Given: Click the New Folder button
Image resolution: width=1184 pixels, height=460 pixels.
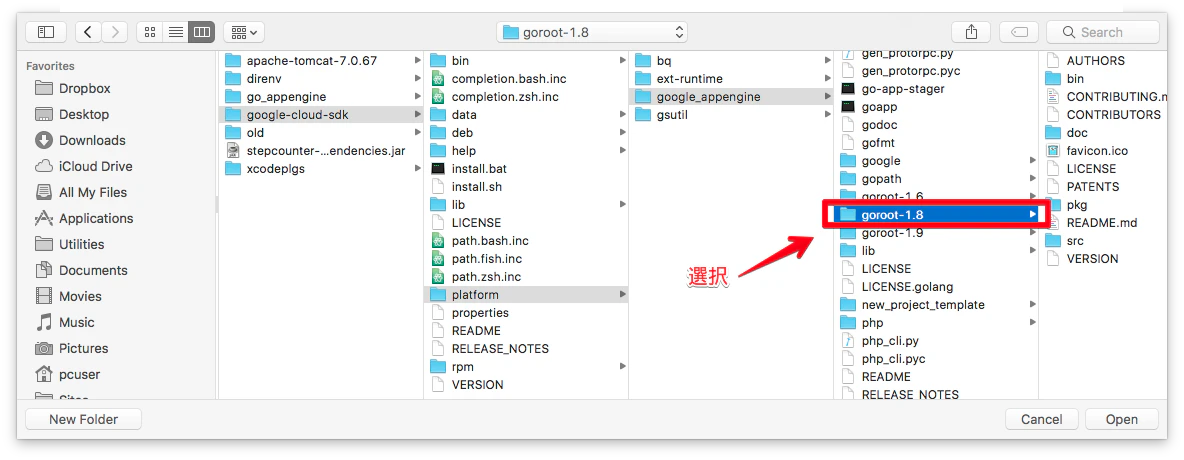Looking at the screenshot, I should click(83, 419).
